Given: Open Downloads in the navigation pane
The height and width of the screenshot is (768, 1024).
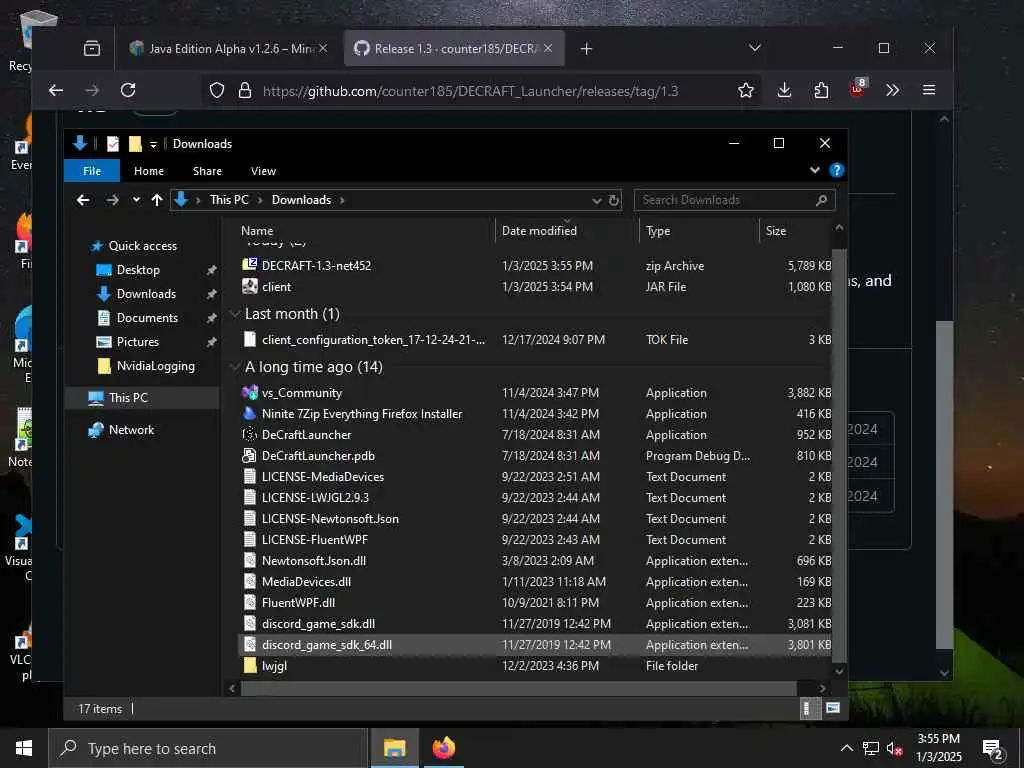Looking at the screenshot, I should 146,294.
